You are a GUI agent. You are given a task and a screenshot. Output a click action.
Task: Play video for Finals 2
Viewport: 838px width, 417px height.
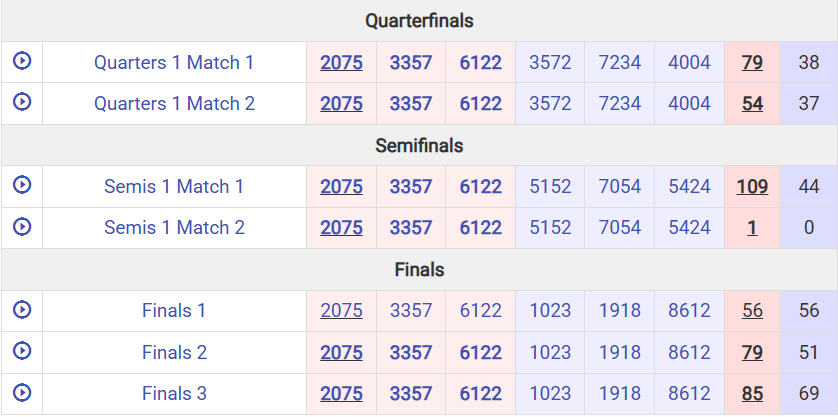tap(22, 351)
